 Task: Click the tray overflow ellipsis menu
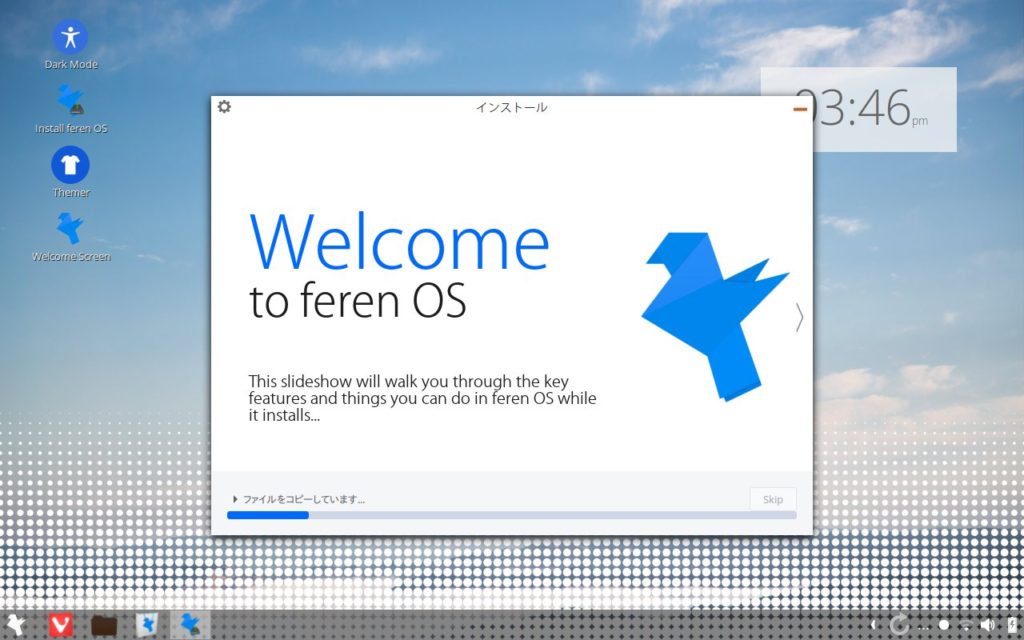pyautogui.click(x=923, y=627)
